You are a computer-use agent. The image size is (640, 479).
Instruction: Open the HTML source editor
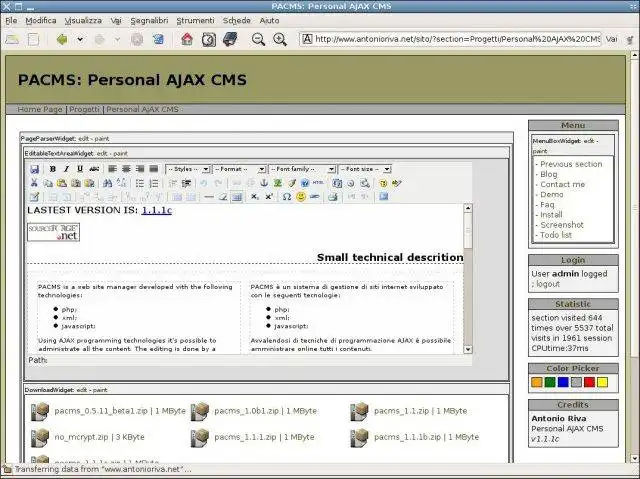318,183
